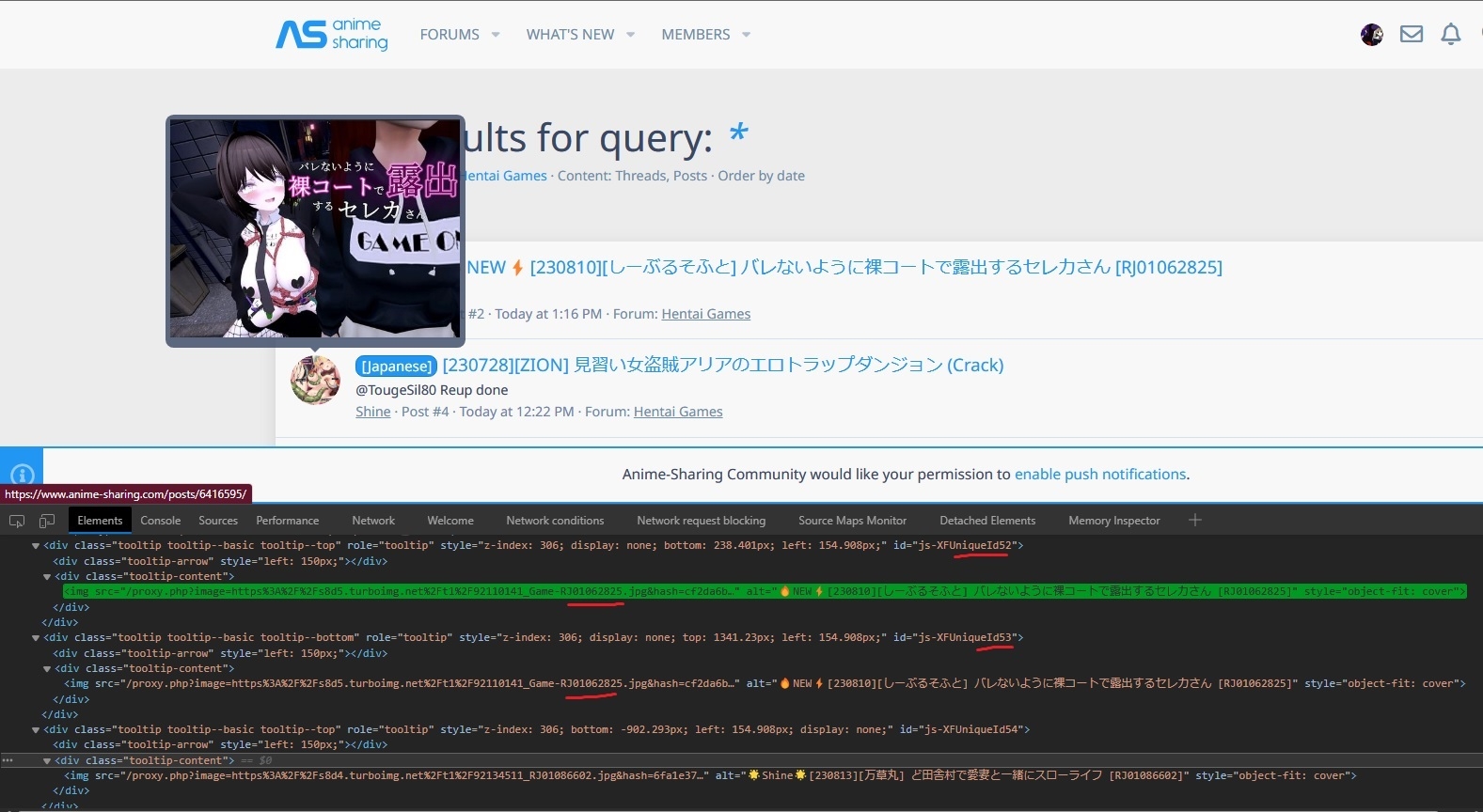The height and width of the screenshot is (812, 1483).
Task: Open the alerts bell icon
Action: coord(1451,35)
